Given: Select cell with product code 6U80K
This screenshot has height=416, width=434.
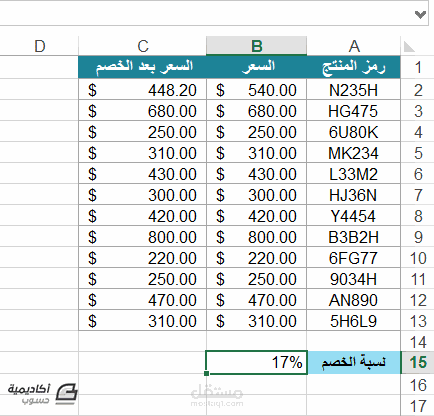Looking at the screenshot, I should pyautogui.click(x=354, y=132).
